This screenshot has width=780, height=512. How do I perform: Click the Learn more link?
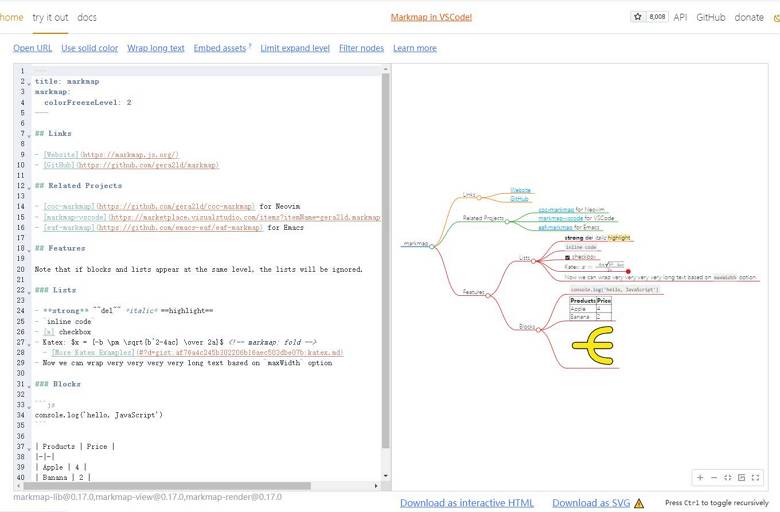point(415,48)
